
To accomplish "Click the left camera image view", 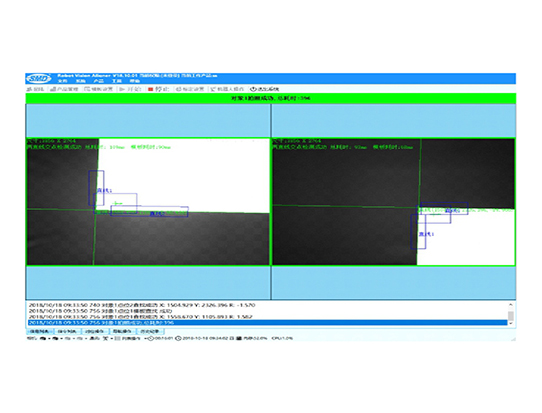I will (x=148, y=202).
